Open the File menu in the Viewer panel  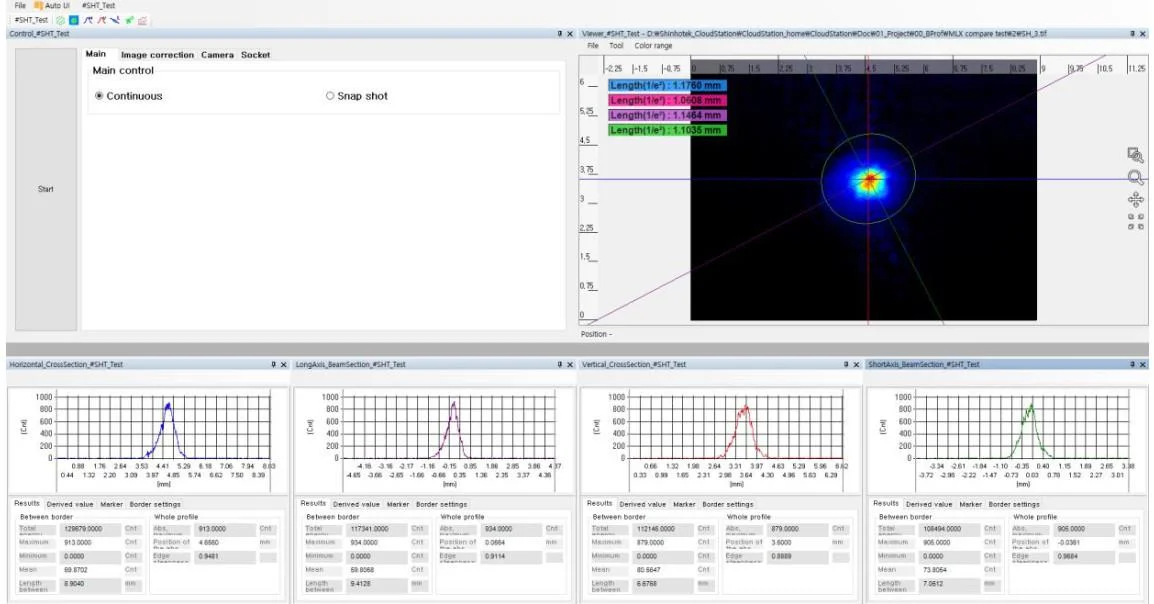pos(593,46)
